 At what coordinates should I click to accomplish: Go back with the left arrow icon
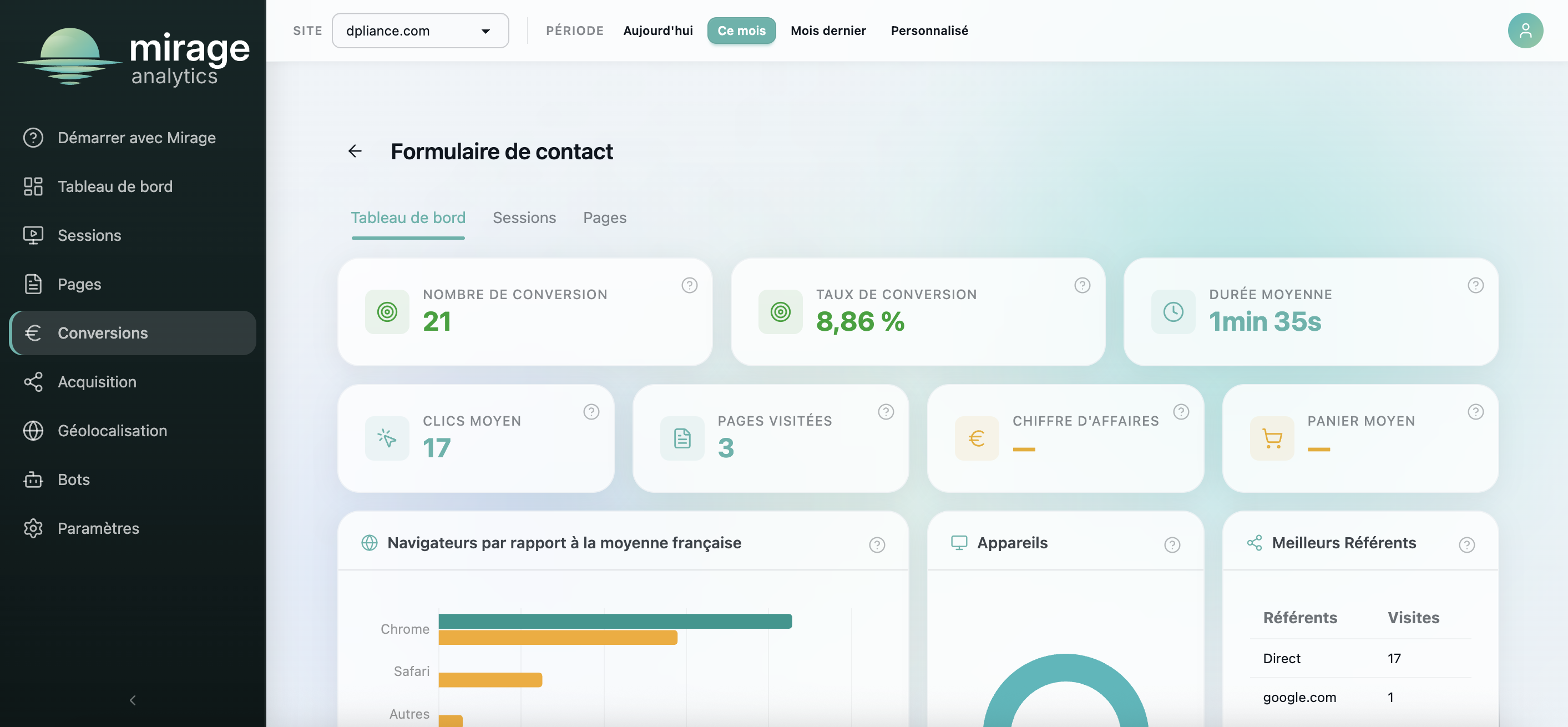[355, 151]
